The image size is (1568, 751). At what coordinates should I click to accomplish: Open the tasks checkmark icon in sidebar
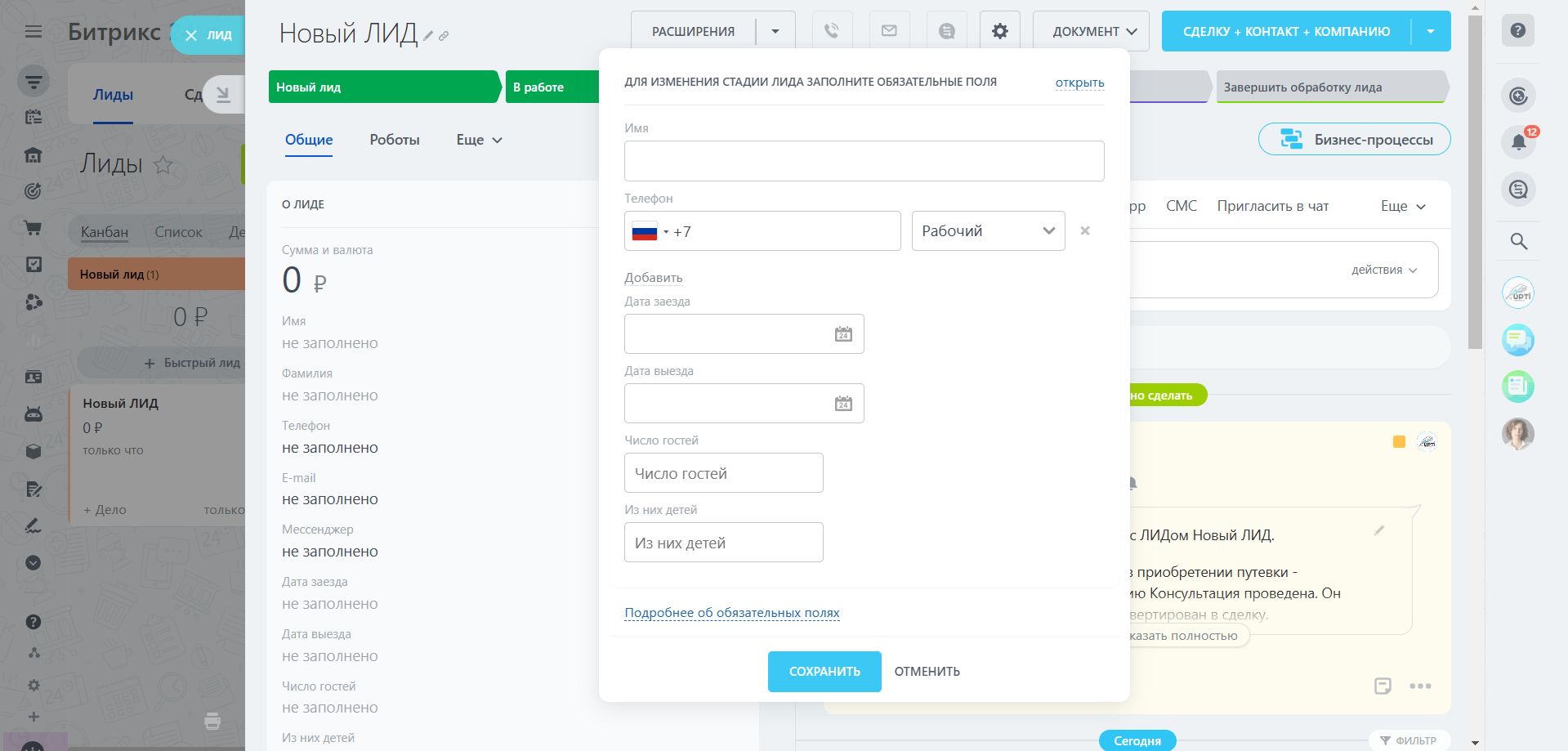click(33, 265)
